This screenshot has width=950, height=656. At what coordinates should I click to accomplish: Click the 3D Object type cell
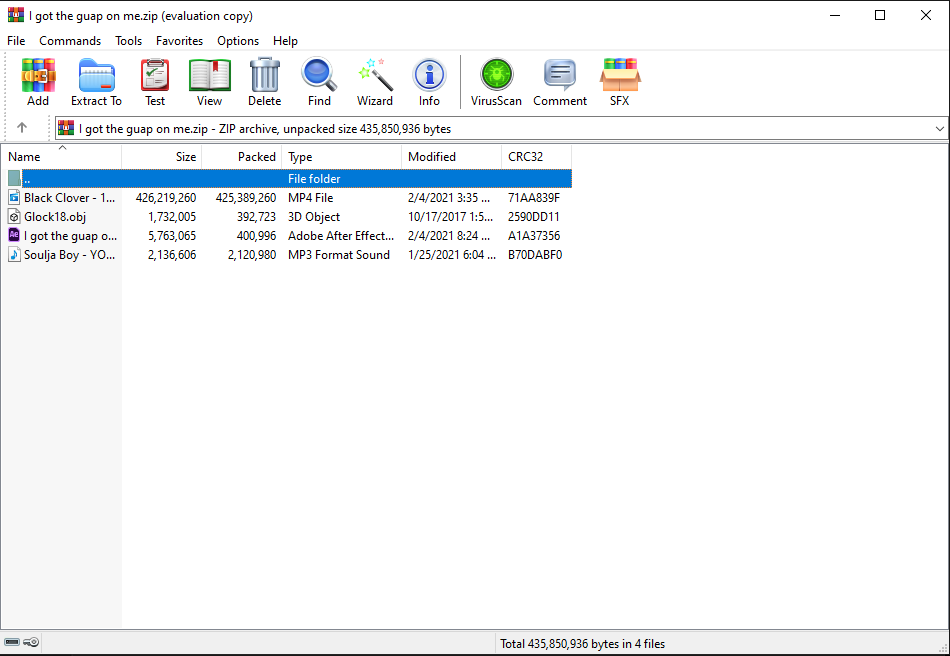tap(314, 216)
